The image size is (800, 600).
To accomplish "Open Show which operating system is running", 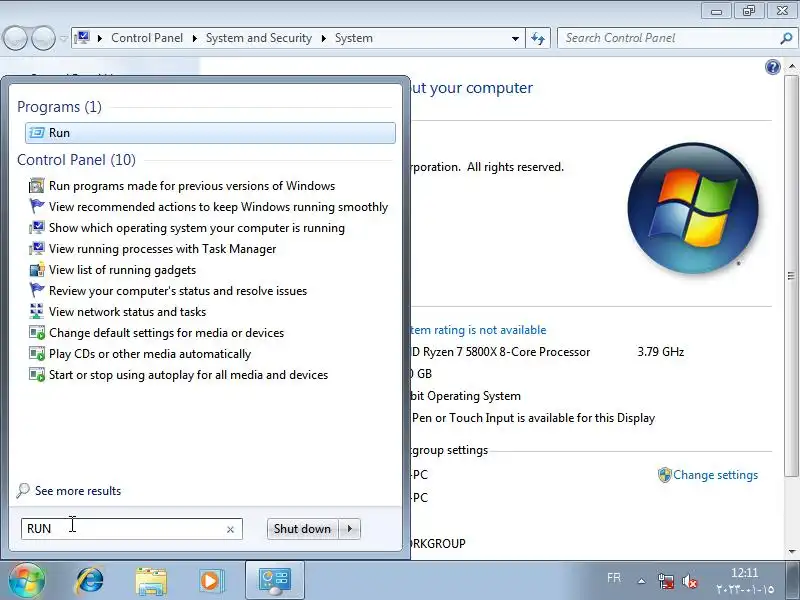I will 197,228.
